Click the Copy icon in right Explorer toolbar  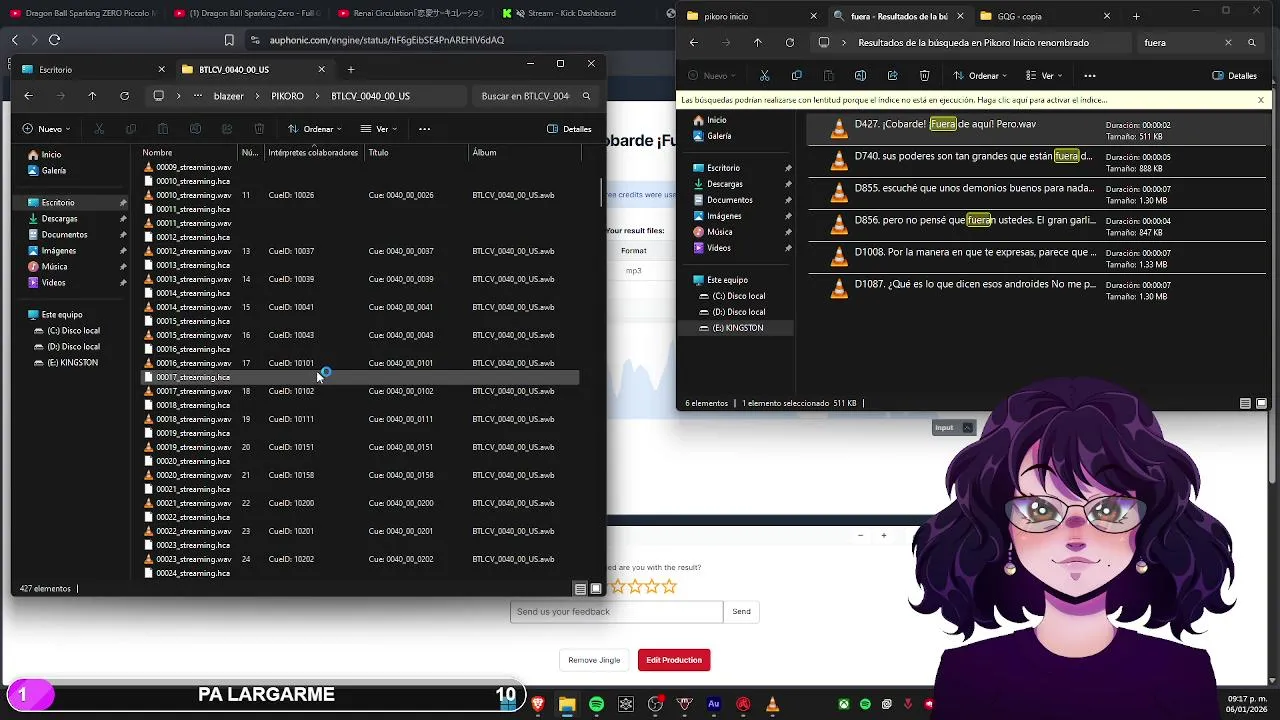(x=796, y=76)
